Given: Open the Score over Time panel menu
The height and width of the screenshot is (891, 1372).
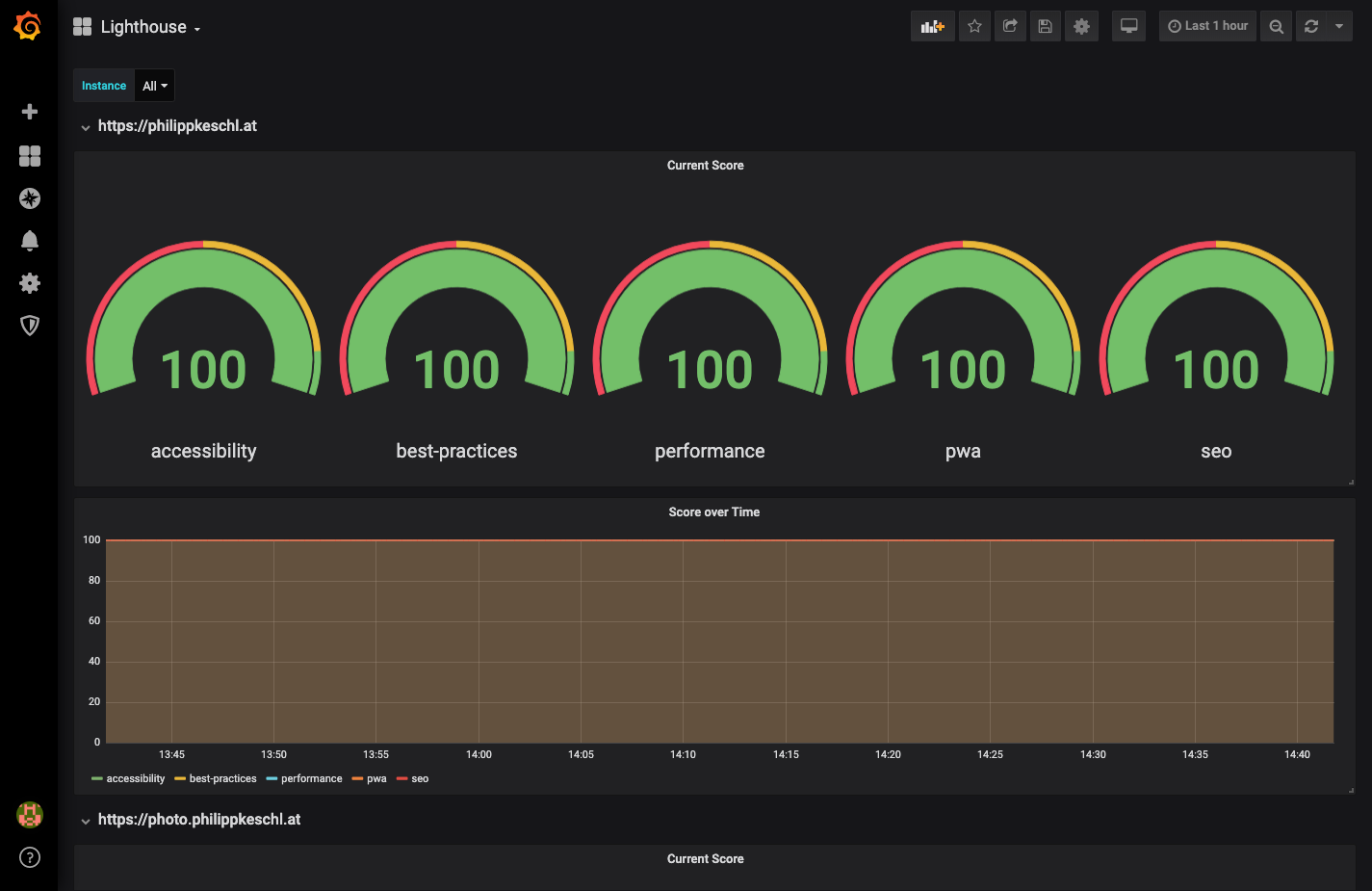Looking at the screenshot, I should coord(714,512).
